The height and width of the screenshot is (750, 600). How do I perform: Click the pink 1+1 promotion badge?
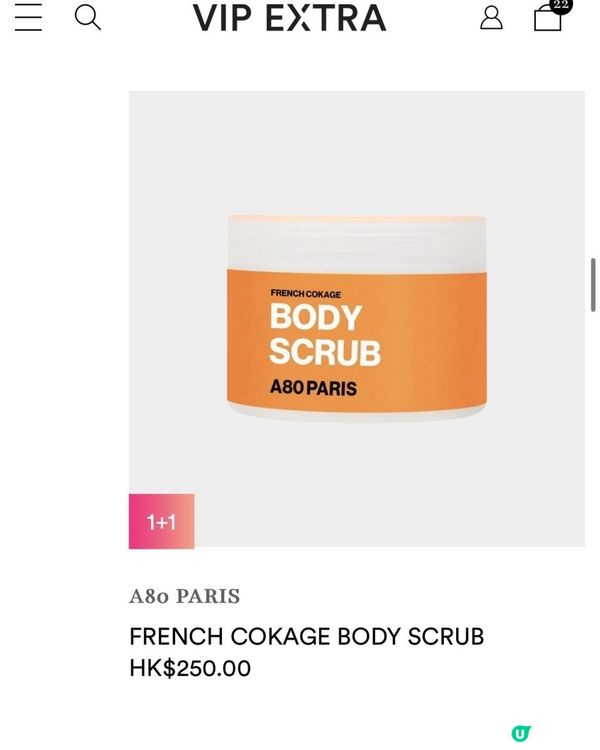[x=162, y=521]
